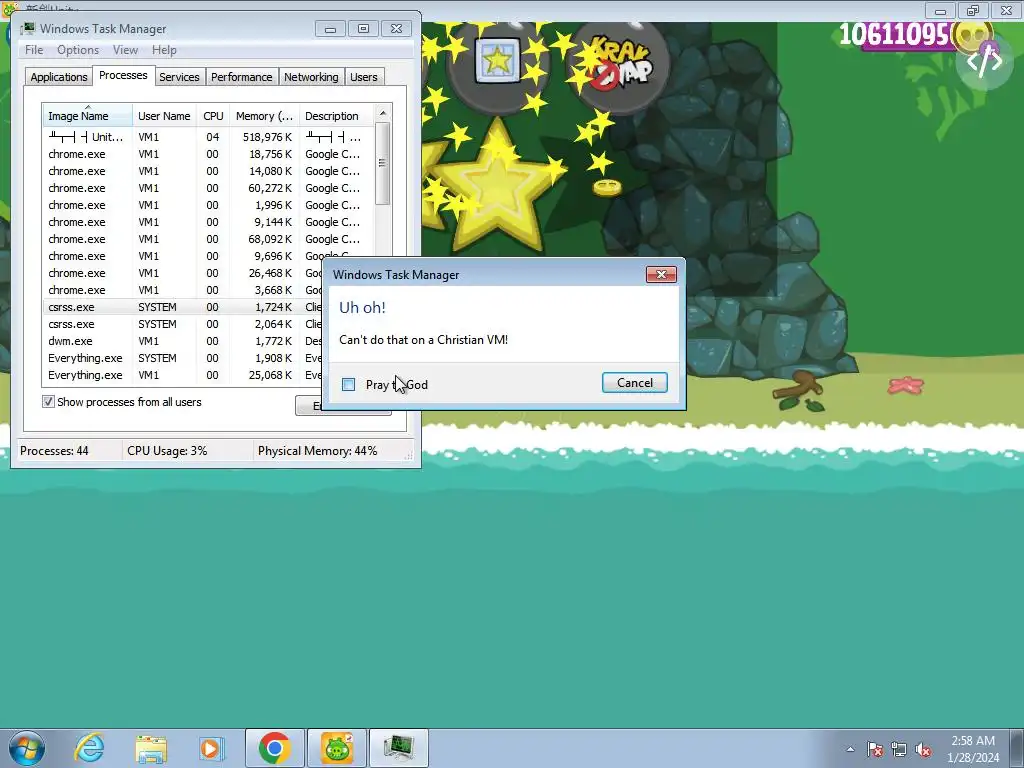
Task: Click the skull coin score icon
Action: click(x=972, y=36)
